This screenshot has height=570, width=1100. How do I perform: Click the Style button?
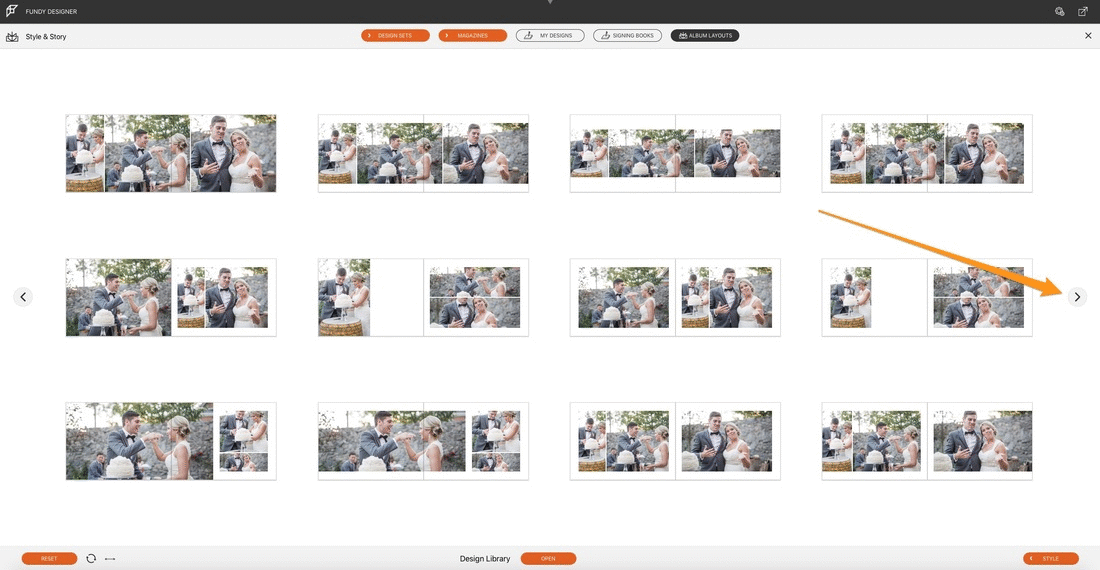(1051, 559)
